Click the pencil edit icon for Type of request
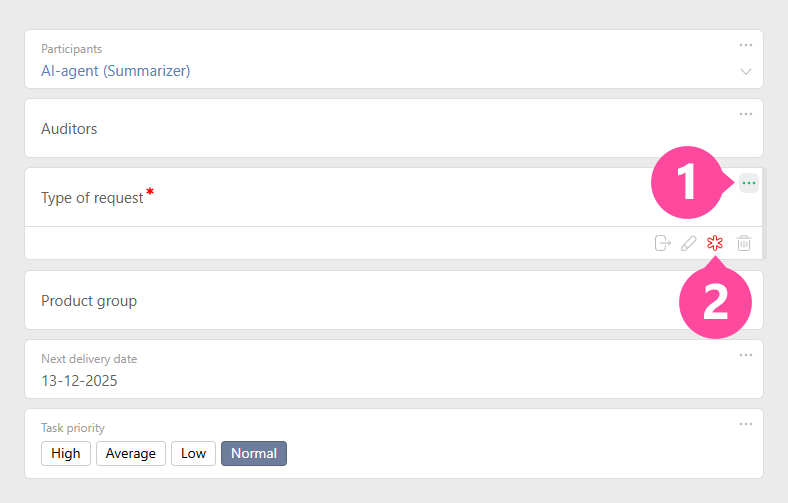The image size is (788, 503). point(688,243)
